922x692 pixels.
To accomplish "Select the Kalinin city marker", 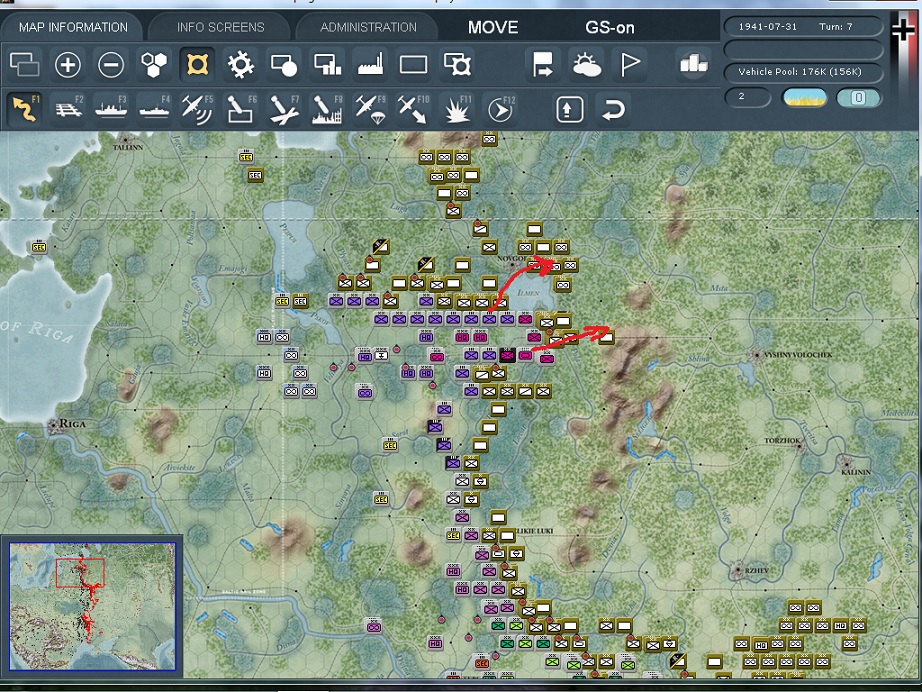I will point(846,462).
